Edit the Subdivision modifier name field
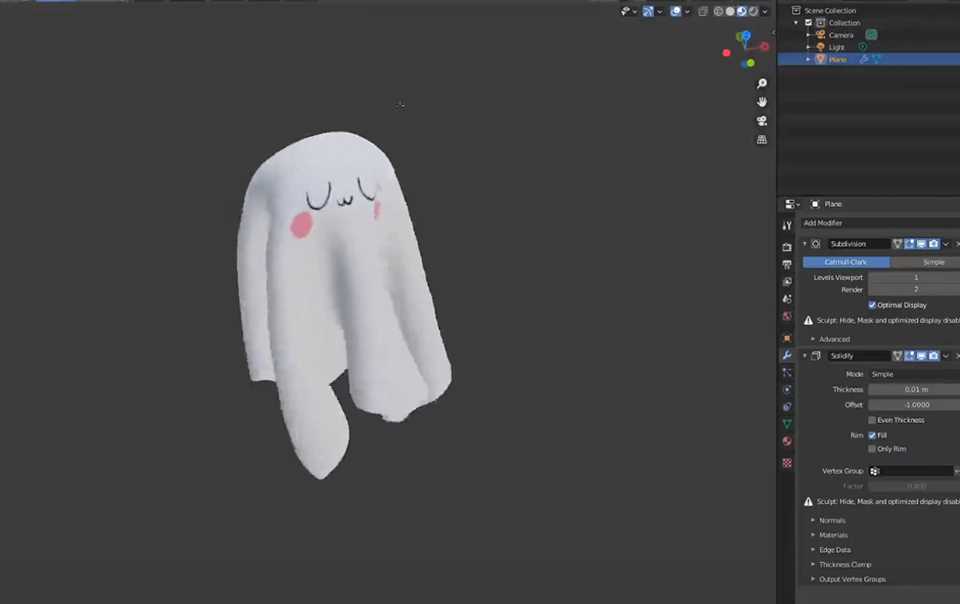The height and width of the screenshot is (604, 960). click(858, 244)
